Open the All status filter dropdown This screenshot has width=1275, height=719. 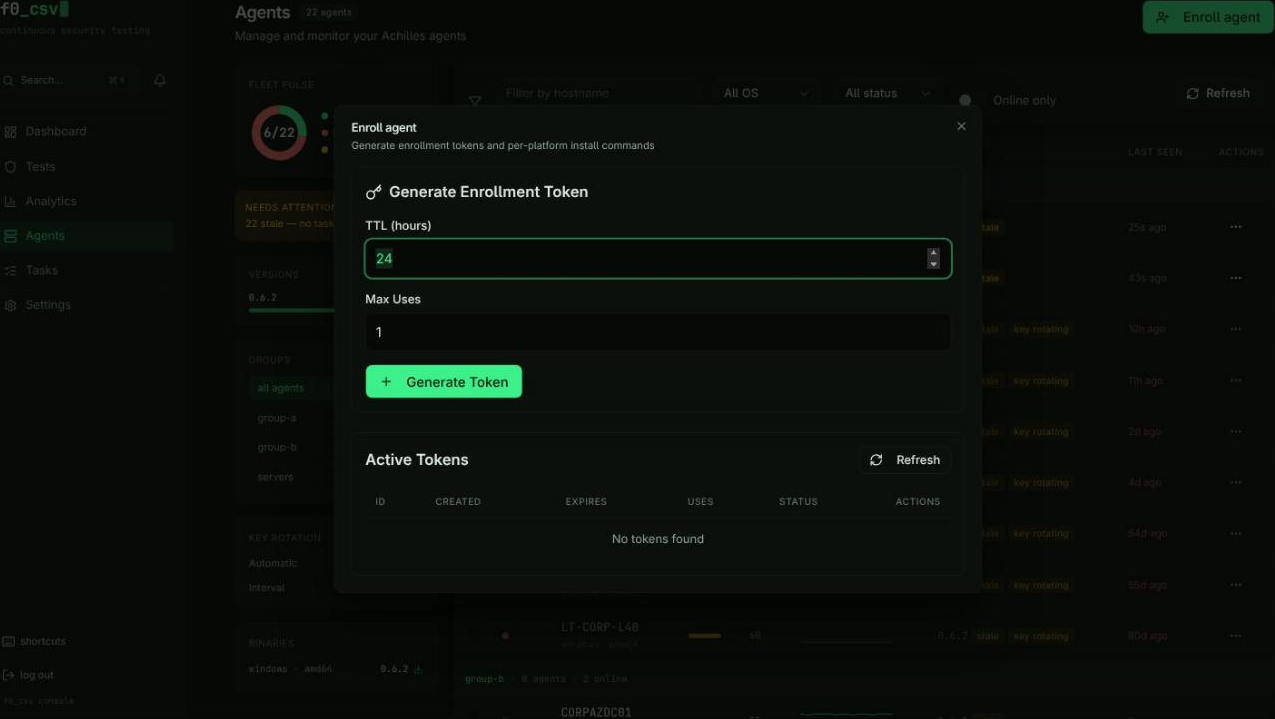(x=887, y=93)
